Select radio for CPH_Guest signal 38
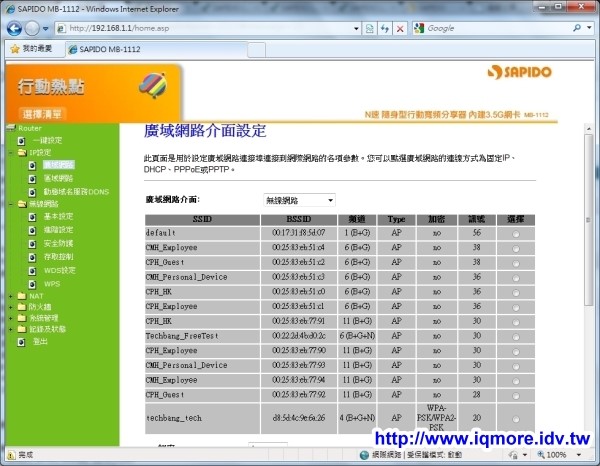This screenshot has width=600, height=466. pyautogui.click(x=516, y=264)
